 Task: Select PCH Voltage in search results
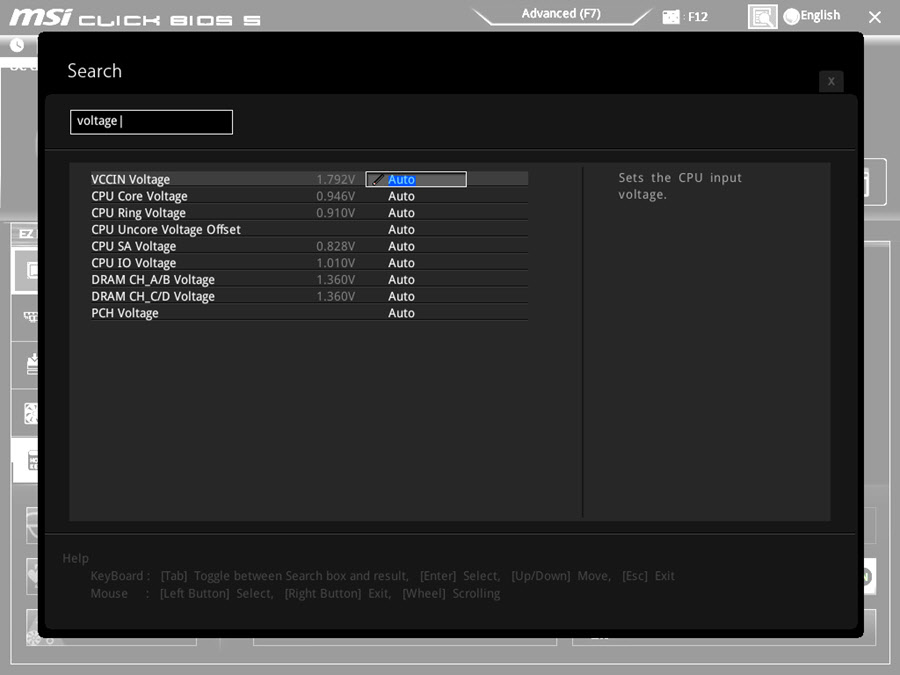[125, 313]
